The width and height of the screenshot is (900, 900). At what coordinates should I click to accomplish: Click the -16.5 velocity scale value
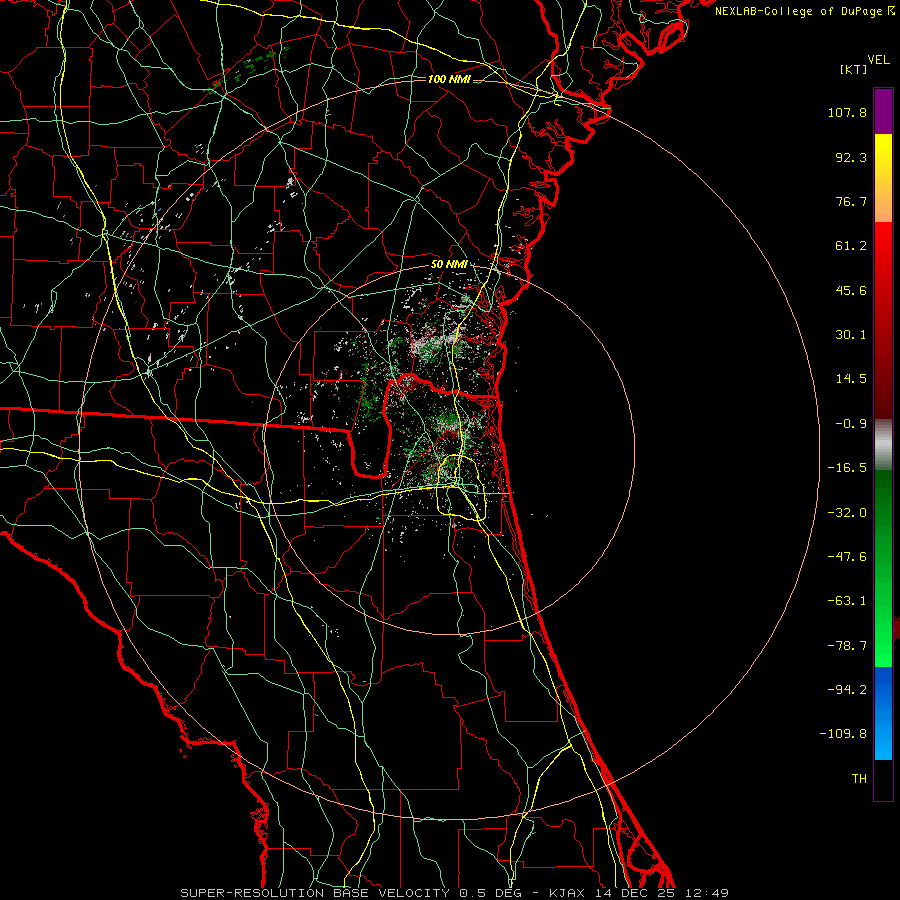coord(847,468)
